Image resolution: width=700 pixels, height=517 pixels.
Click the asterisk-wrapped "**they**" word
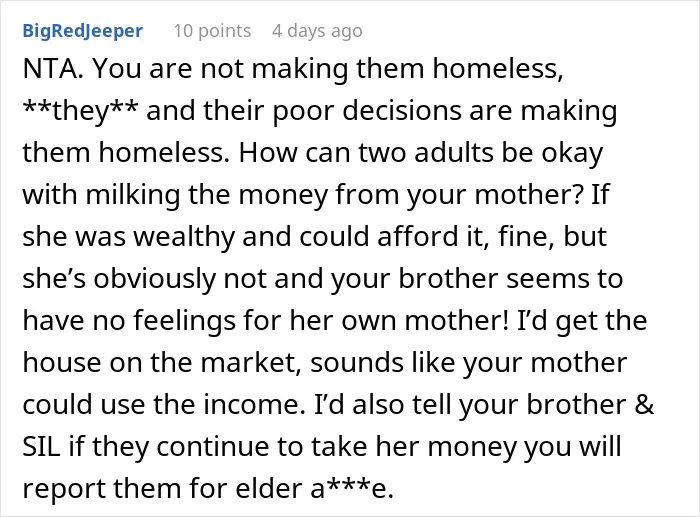[81, 111]
